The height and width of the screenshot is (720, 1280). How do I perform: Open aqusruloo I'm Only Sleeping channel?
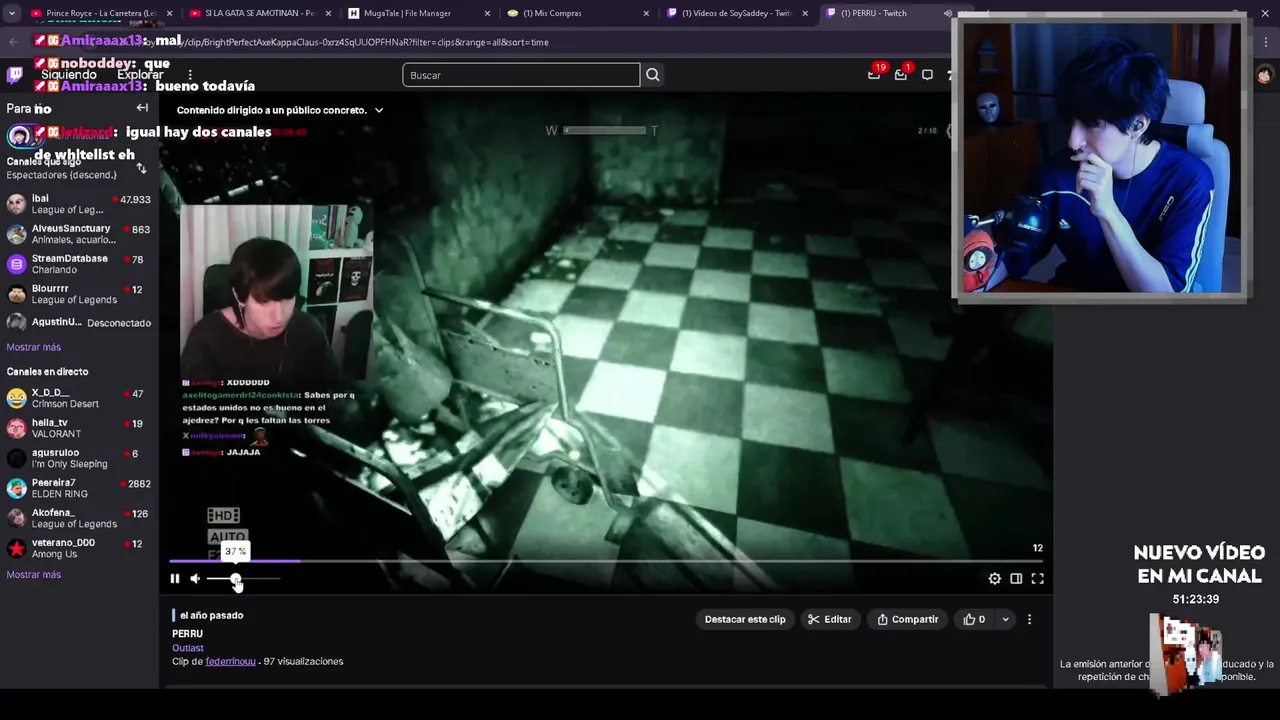coord(79,458)
